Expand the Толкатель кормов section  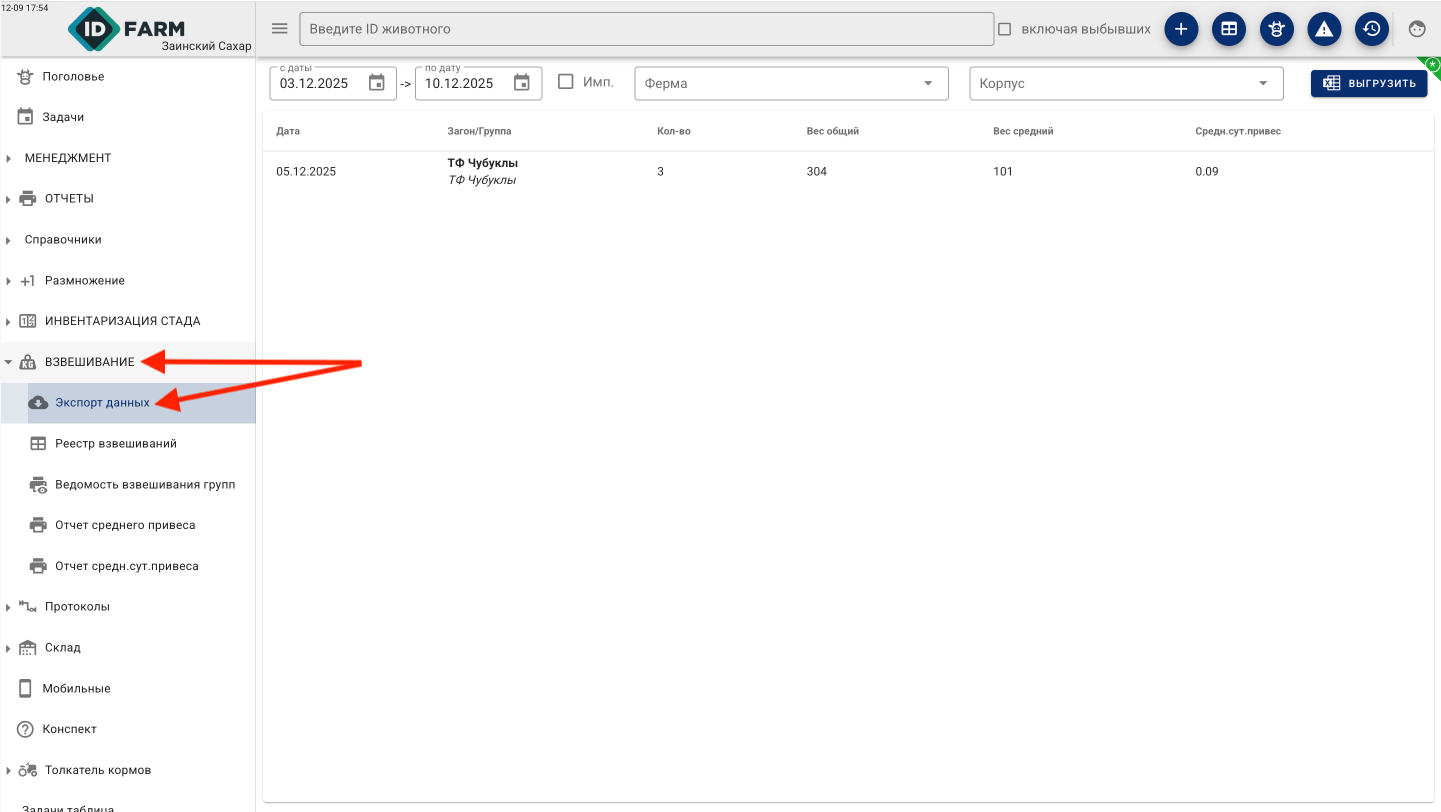coord(128,770)
